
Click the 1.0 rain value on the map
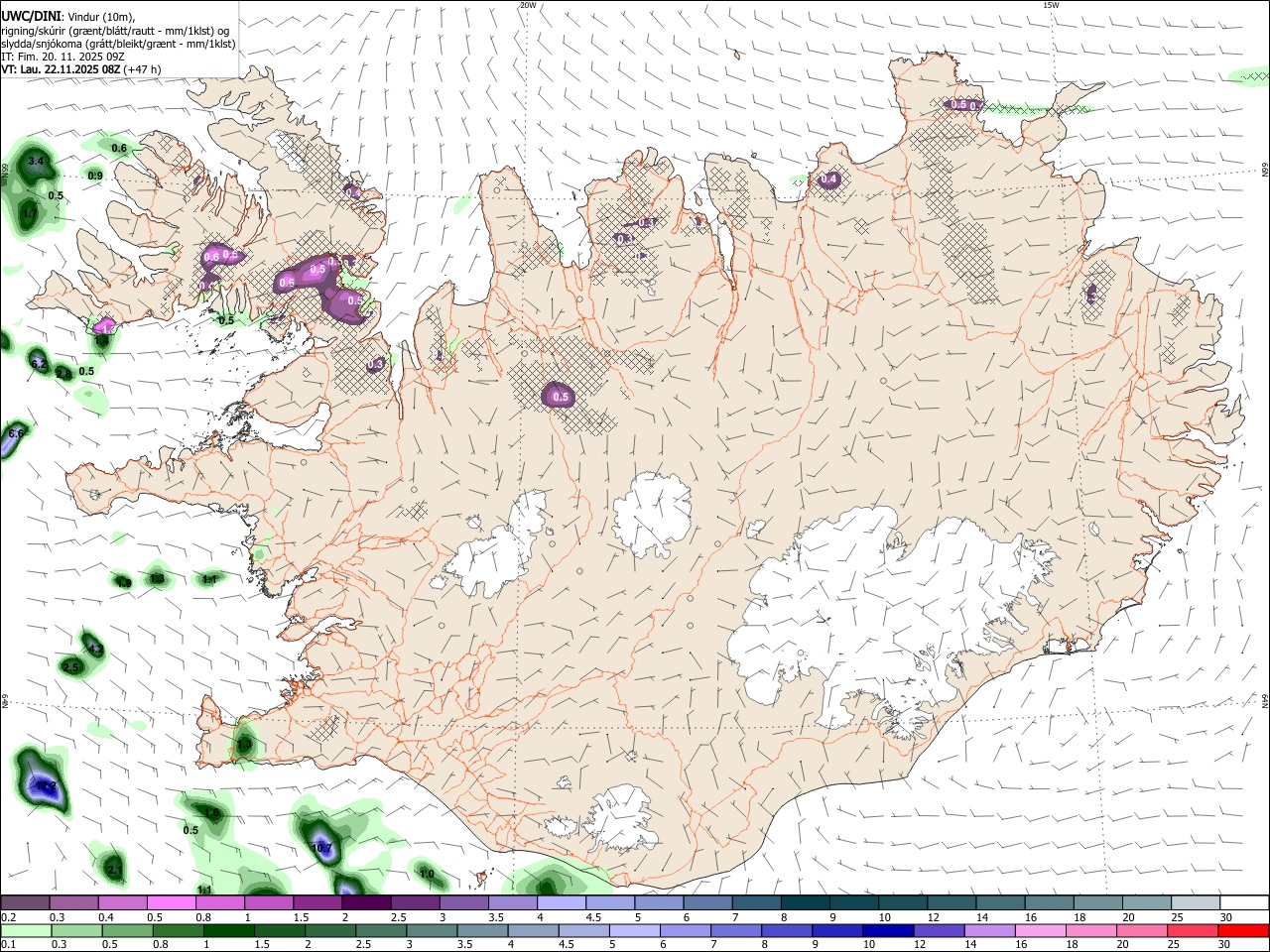[427, 874]
